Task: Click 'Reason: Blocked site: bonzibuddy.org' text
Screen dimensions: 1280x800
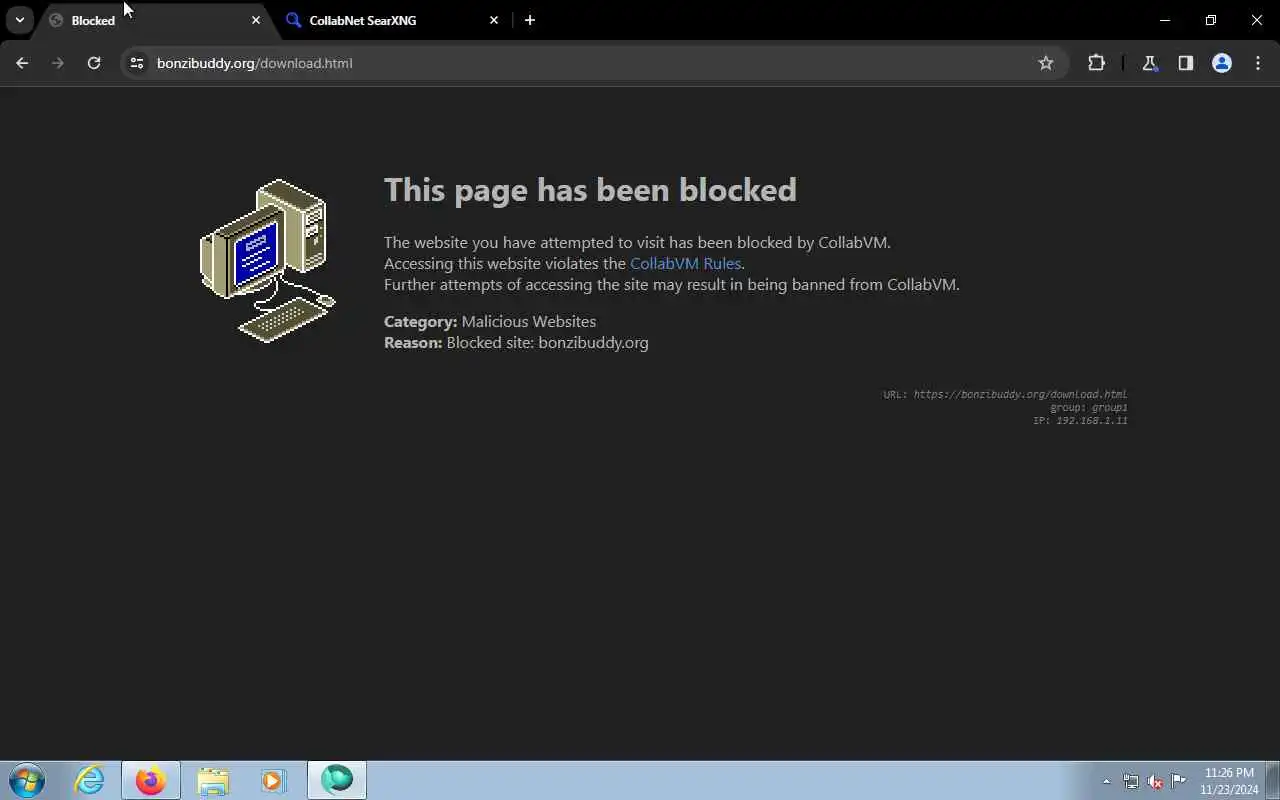Action: click(516, 343)
